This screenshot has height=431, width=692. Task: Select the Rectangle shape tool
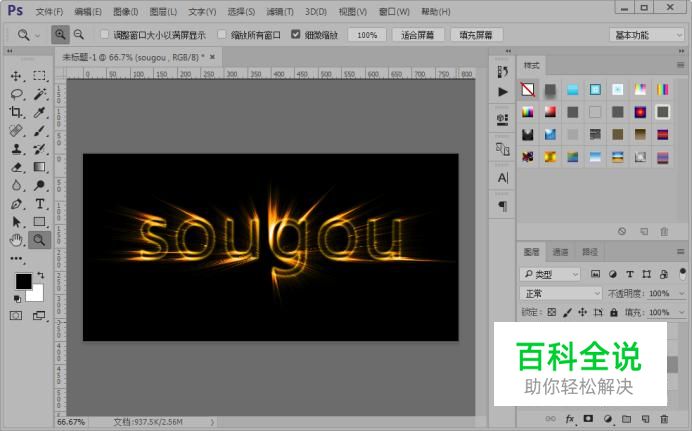point(39,221)
